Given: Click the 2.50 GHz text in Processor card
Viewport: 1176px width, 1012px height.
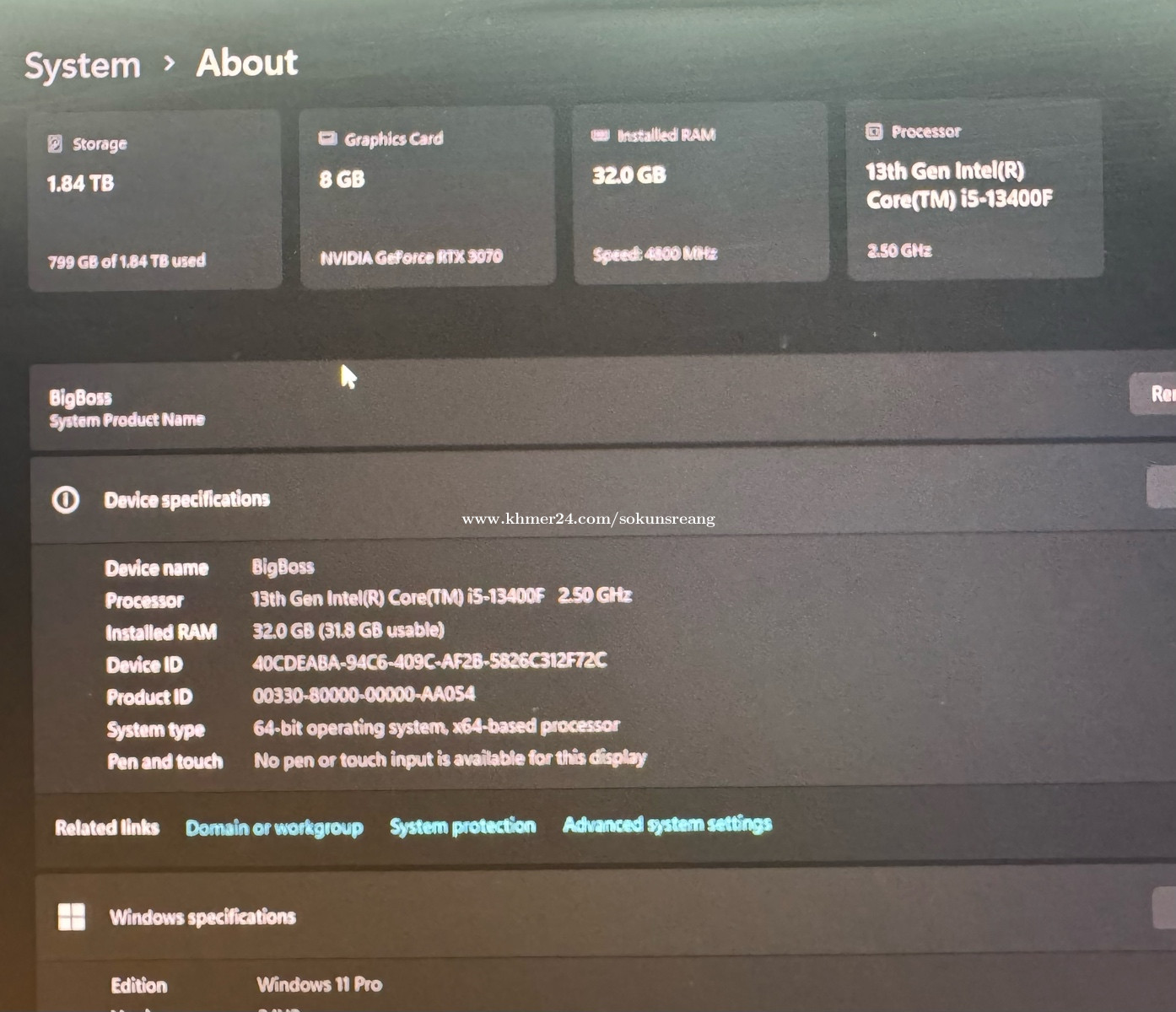Looking at the screenshot, I should [x=899, y=250].
